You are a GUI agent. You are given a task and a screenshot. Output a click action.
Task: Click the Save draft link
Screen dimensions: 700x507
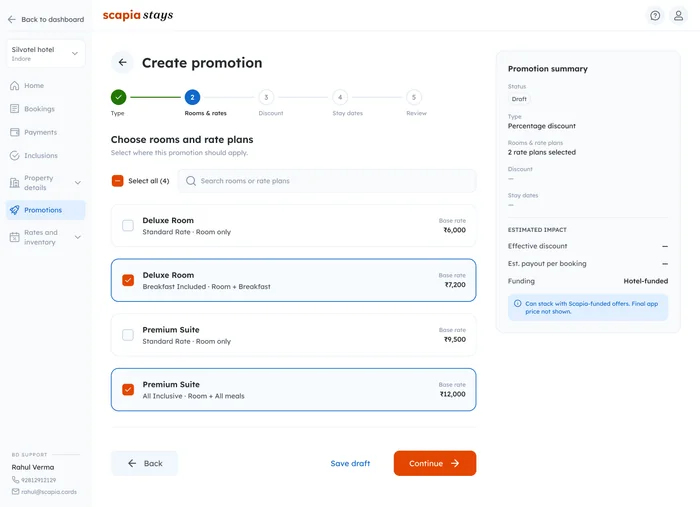pyautogui.click(x=350, y=463)
